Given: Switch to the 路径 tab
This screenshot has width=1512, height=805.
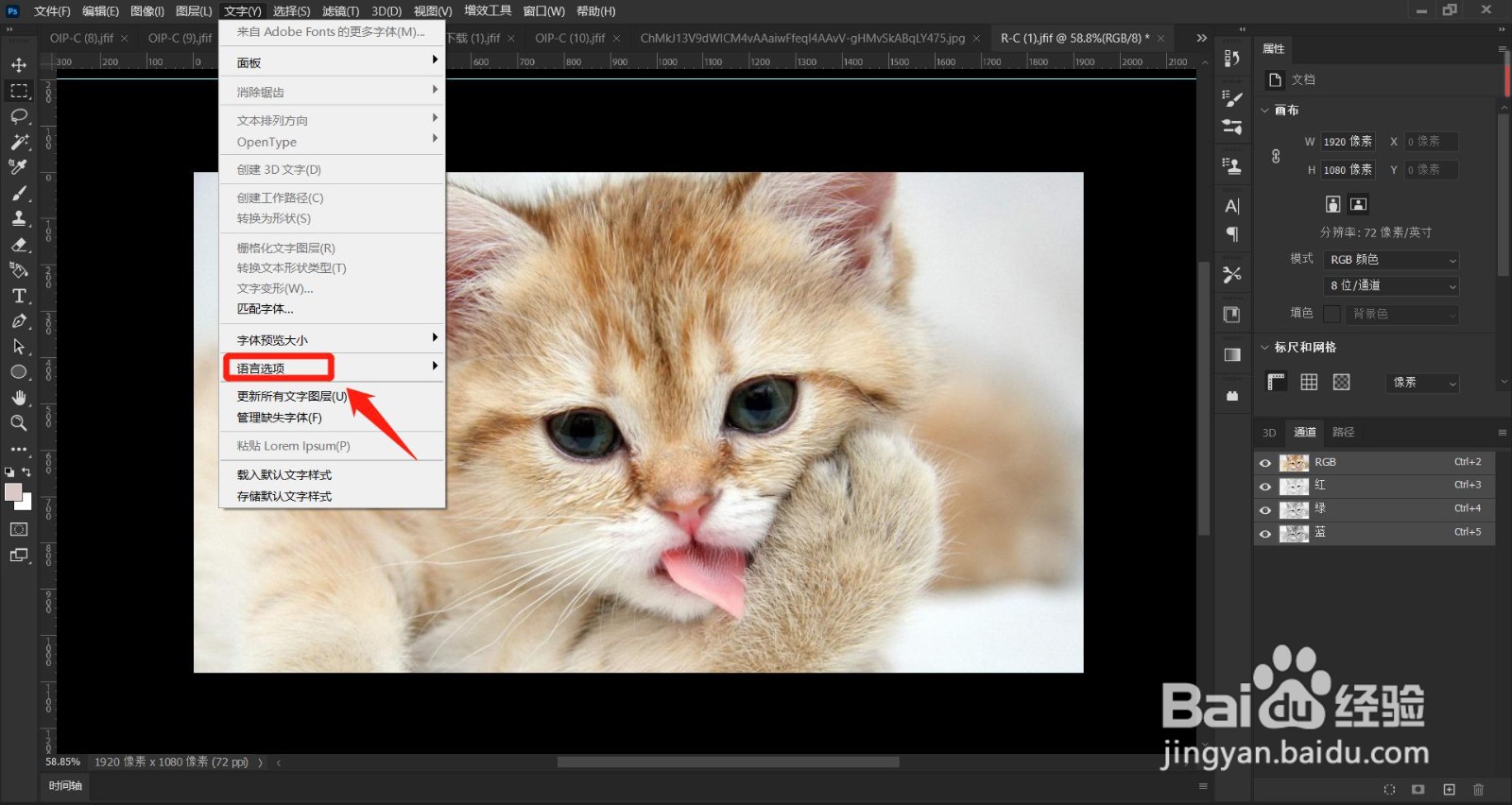Looking at the screenshot, I should coord(1343,433).
